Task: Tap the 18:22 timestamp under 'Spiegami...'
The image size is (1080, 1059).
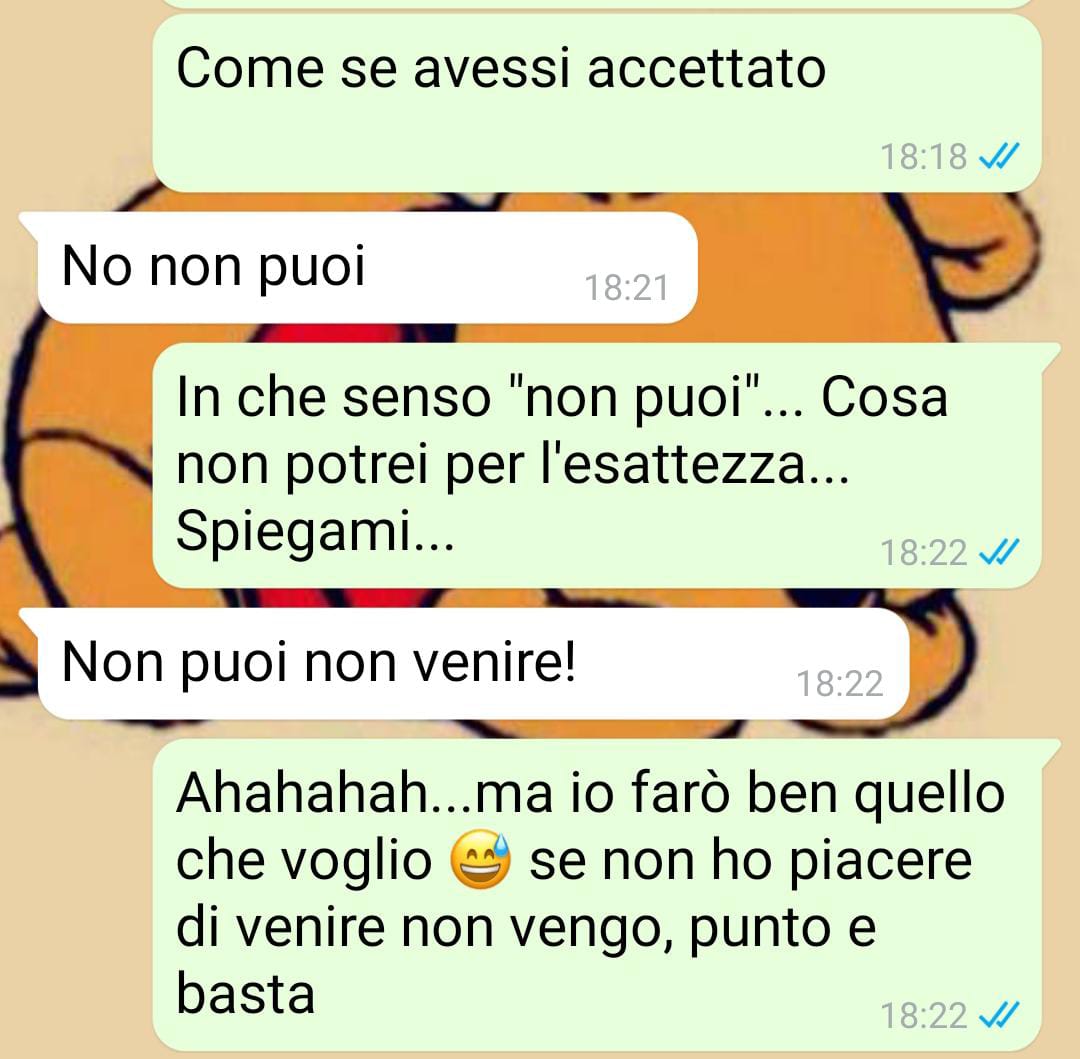Action: [x=923, y=552]
